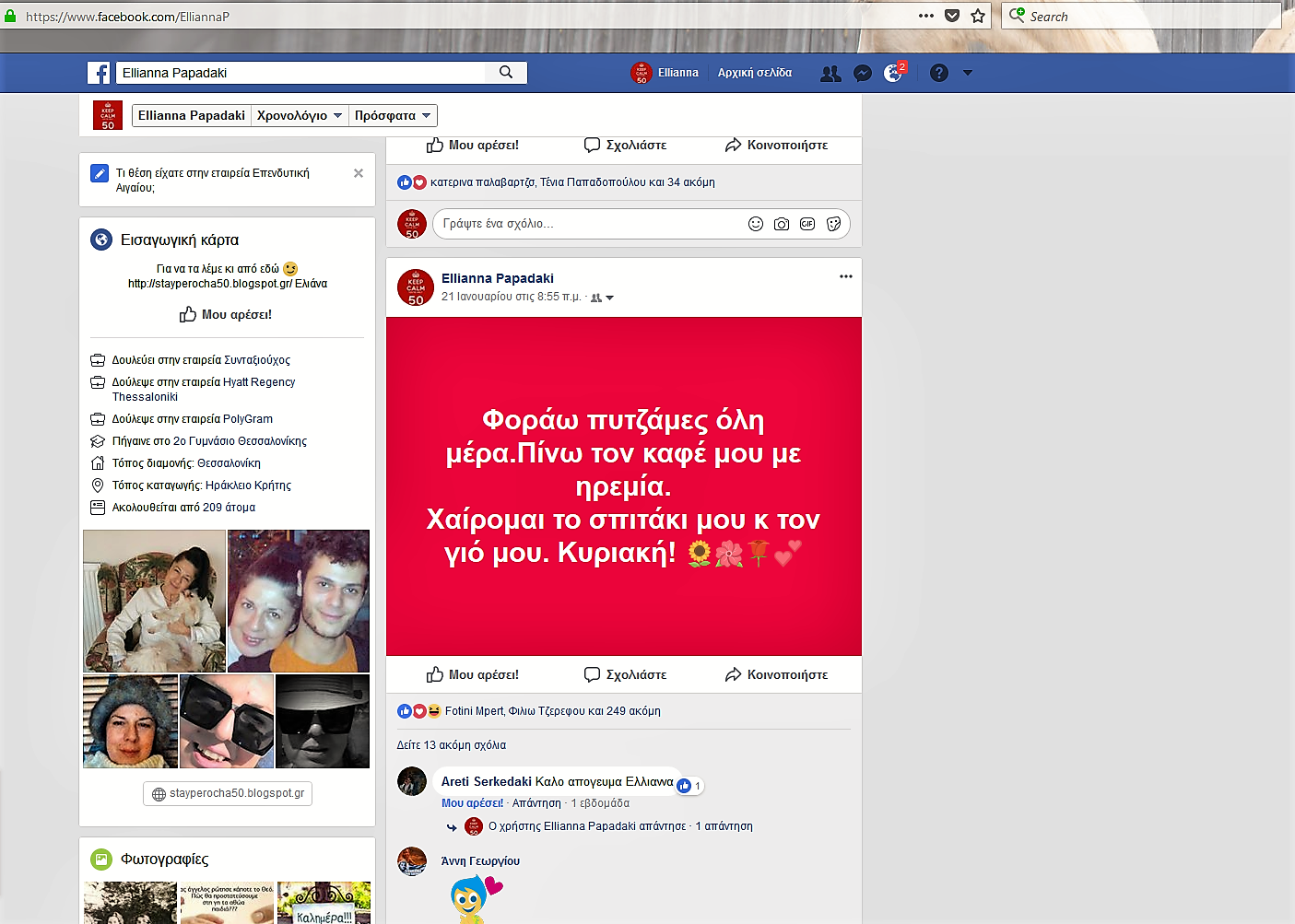Add GIF to the comment
The height and width of the screenshot is (924, 1295).
point(807,224)
